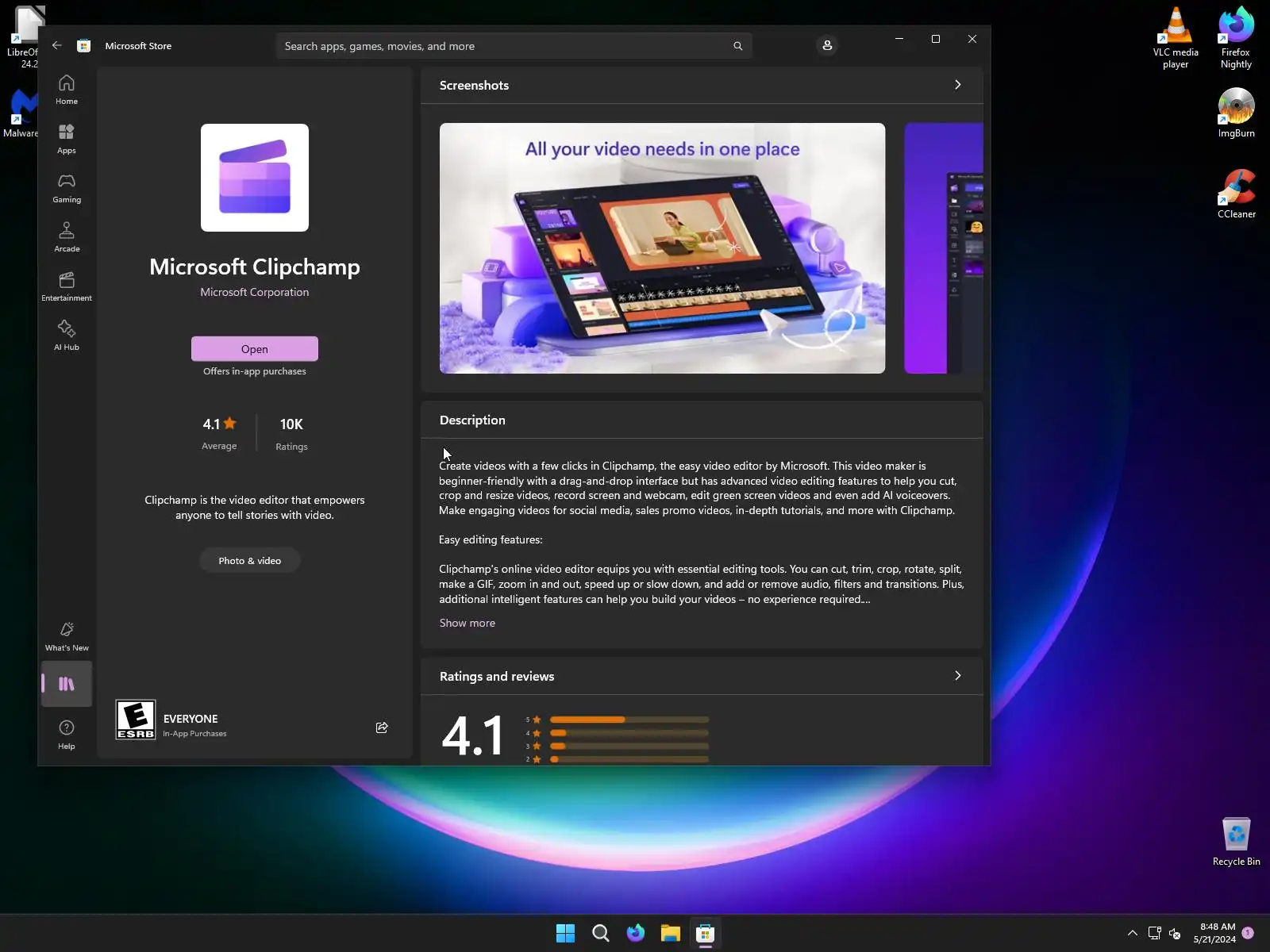Click the search magnifier icon
This screenshot has height=952, width=1270.
(x=738, y=46)
